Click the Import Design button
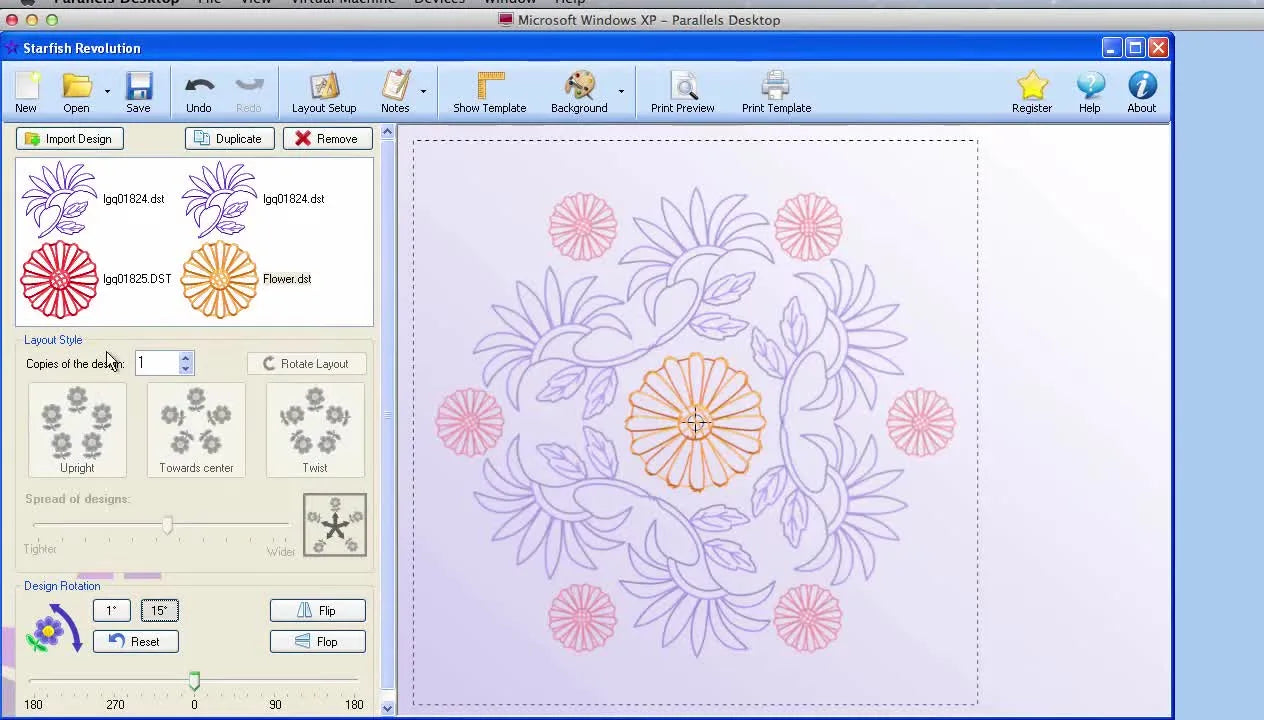 (x=69, y=139)
